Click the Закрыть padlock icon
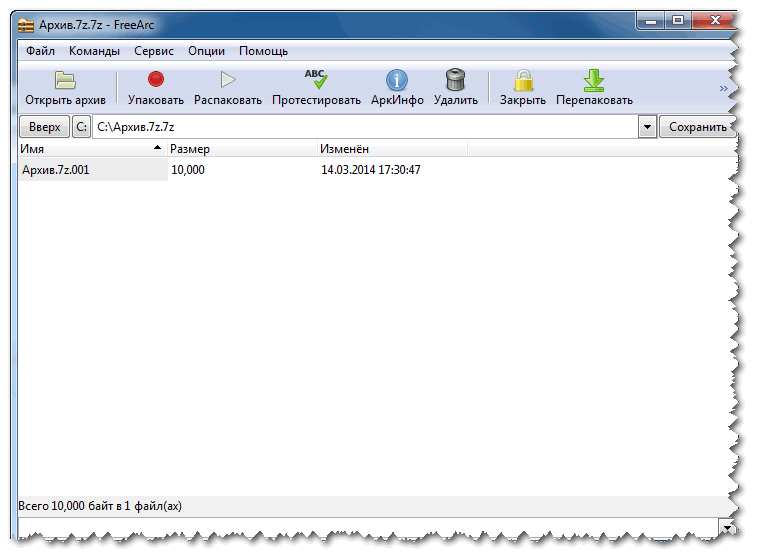 (x=523, y=80)
